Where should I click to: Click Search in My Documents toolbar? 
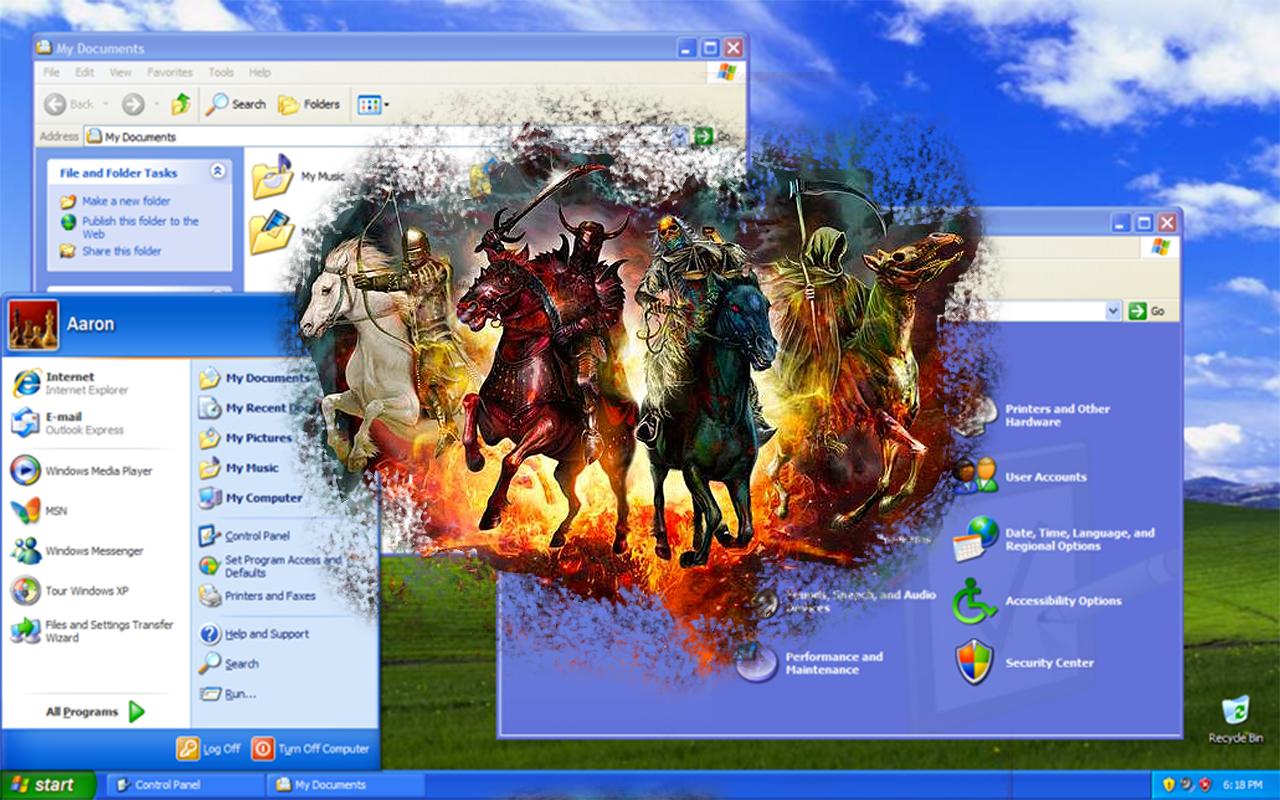(237, 104)
